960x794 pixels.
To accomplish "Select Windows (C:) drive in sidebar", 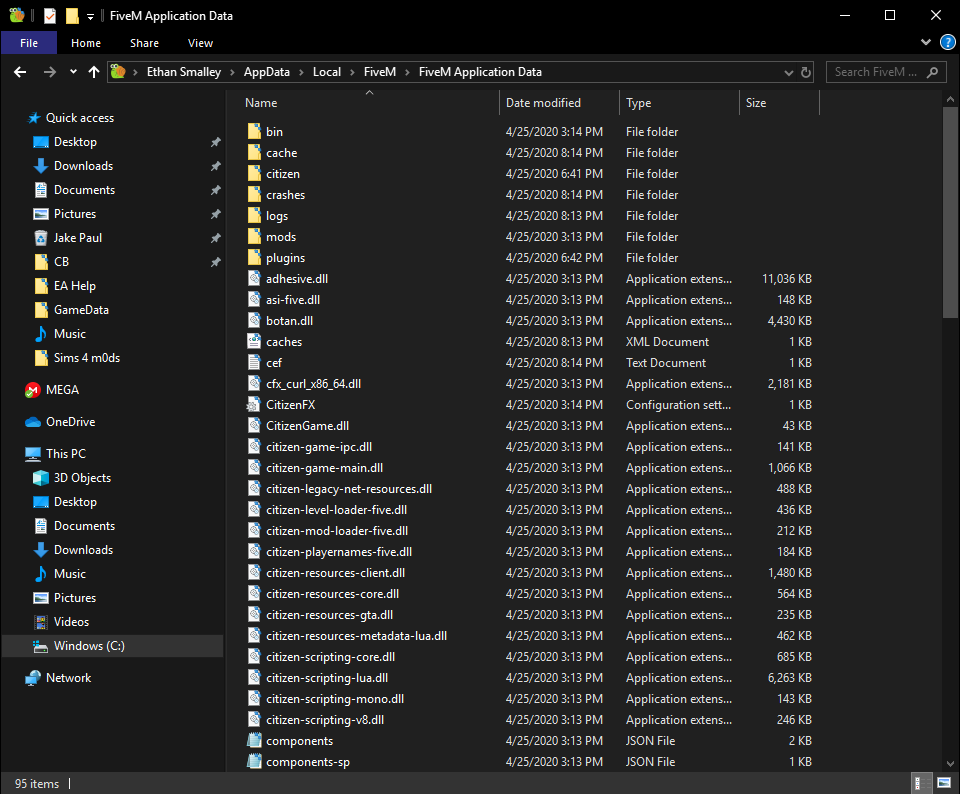I will tap(113, 646).
